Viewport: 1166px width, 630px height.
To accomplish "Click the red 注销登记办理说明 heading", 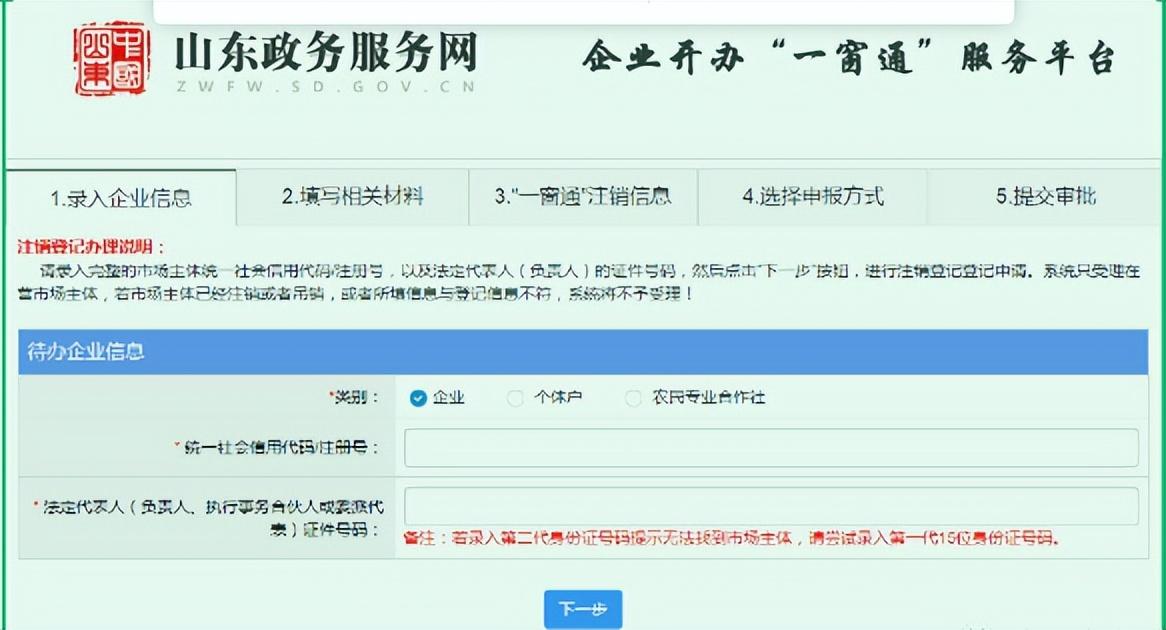I will pos(91,247).
